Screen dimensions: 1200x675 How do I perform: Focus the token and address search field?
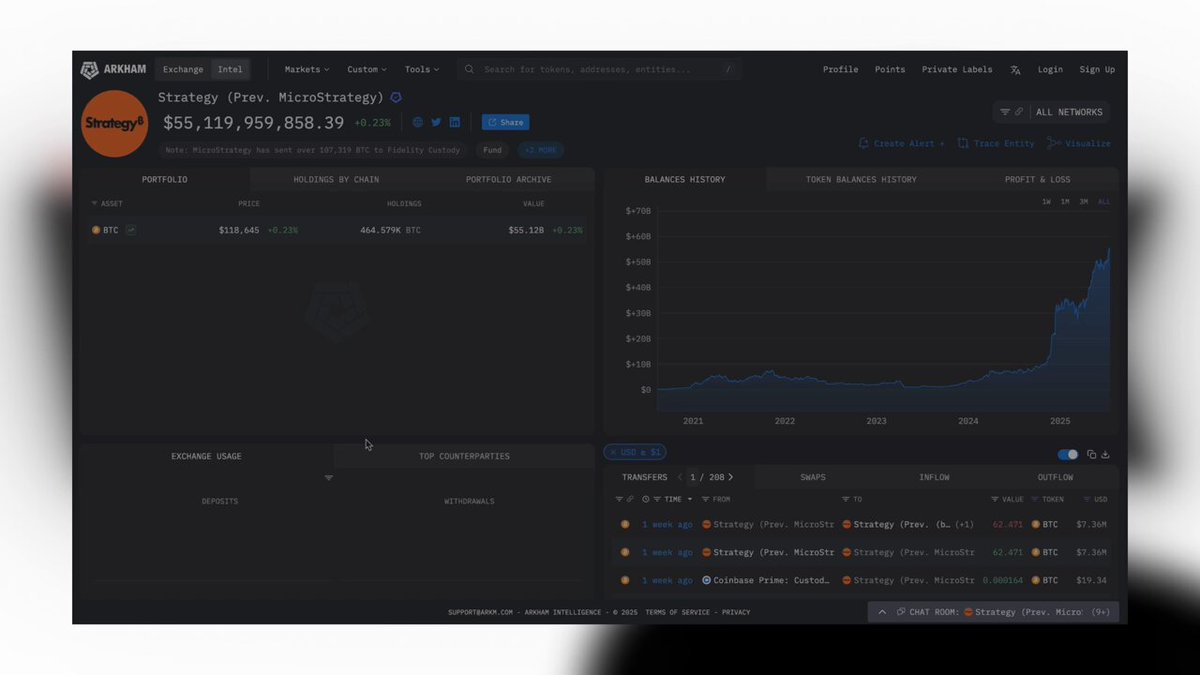coord(600,70)
